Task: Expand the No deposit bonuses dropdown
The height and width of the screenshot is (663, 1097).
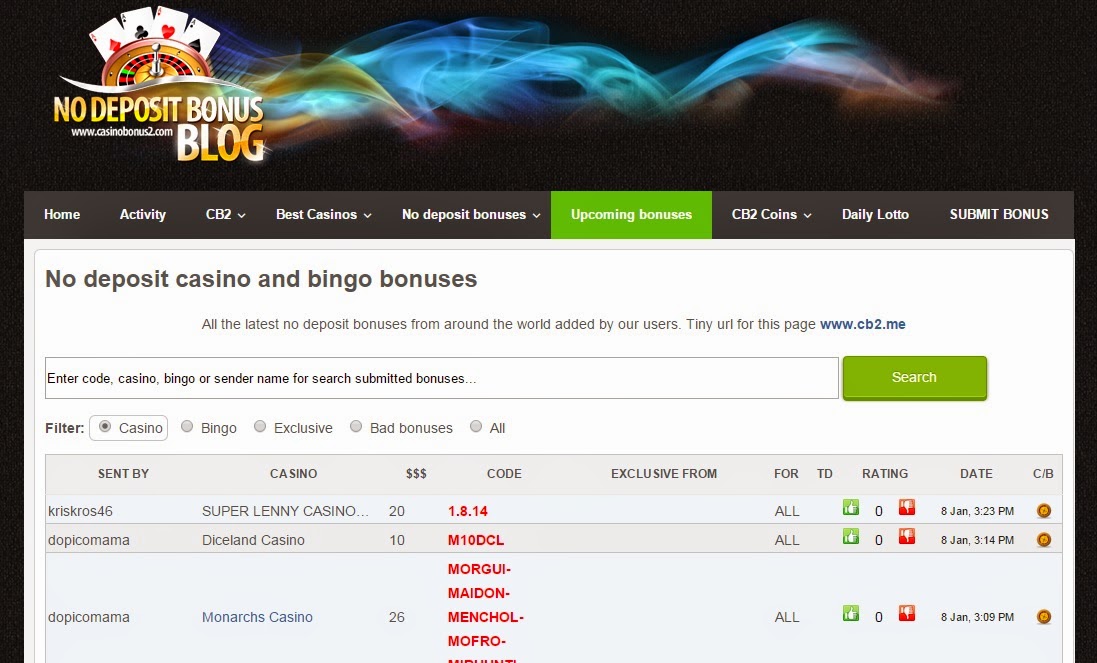Action: point(471,215)
